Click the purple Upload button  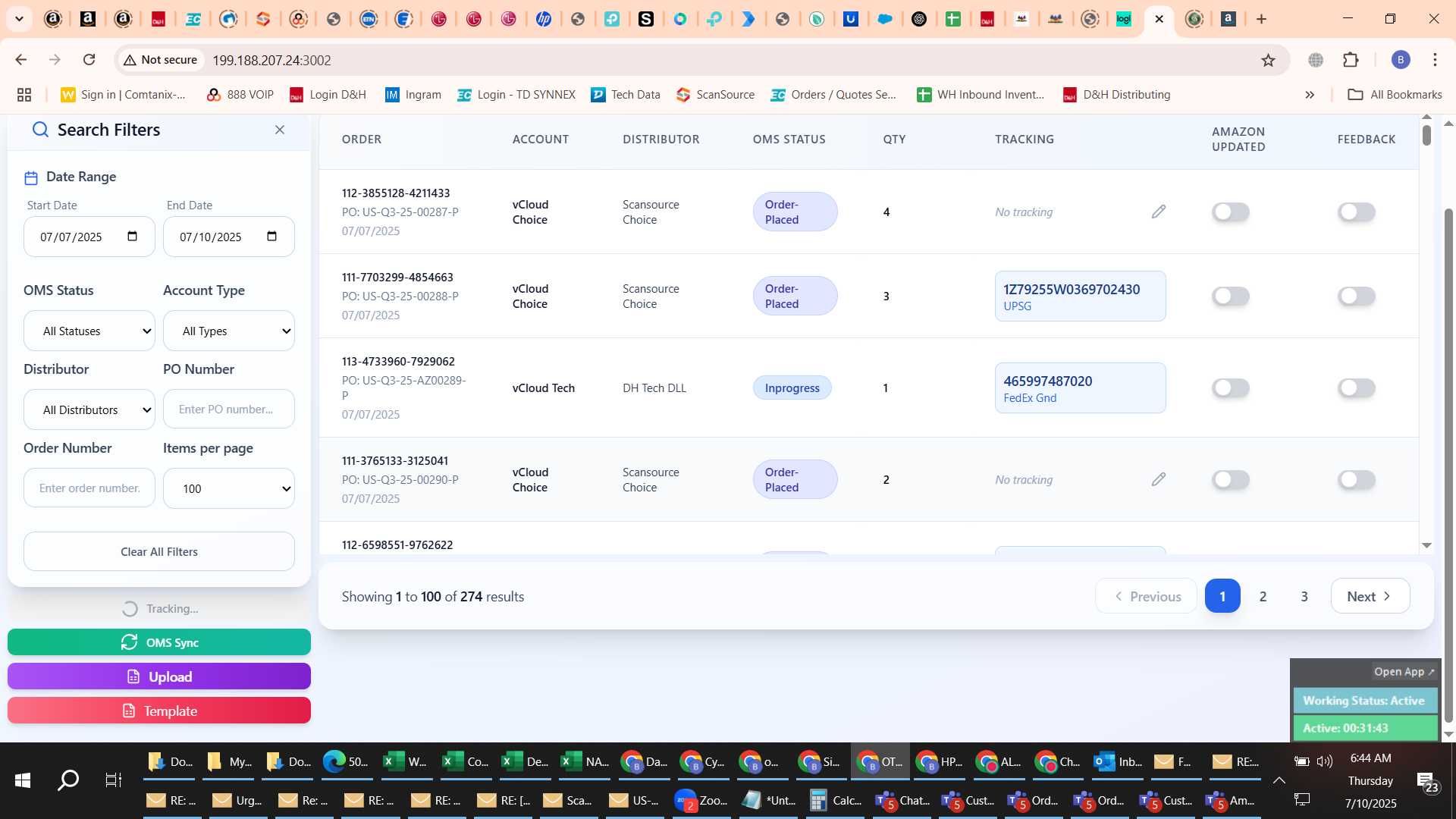159,676
